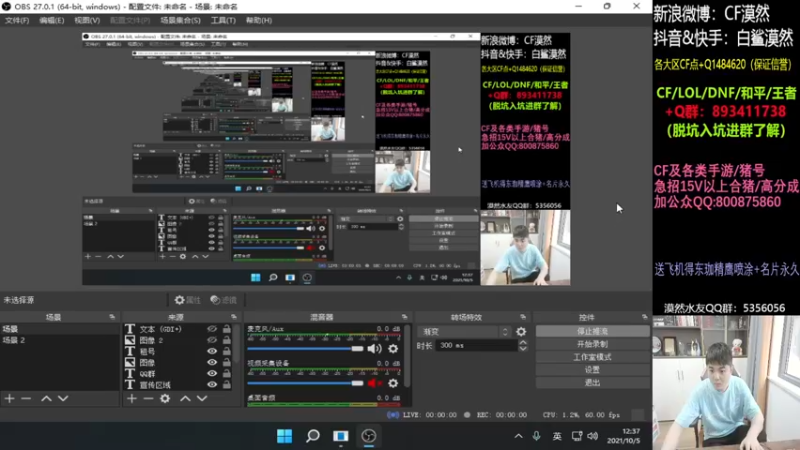Hide the QQ群 source via its eye icon
The width and height of the screenshot is (800, 450).
click(x=212, y=373)
